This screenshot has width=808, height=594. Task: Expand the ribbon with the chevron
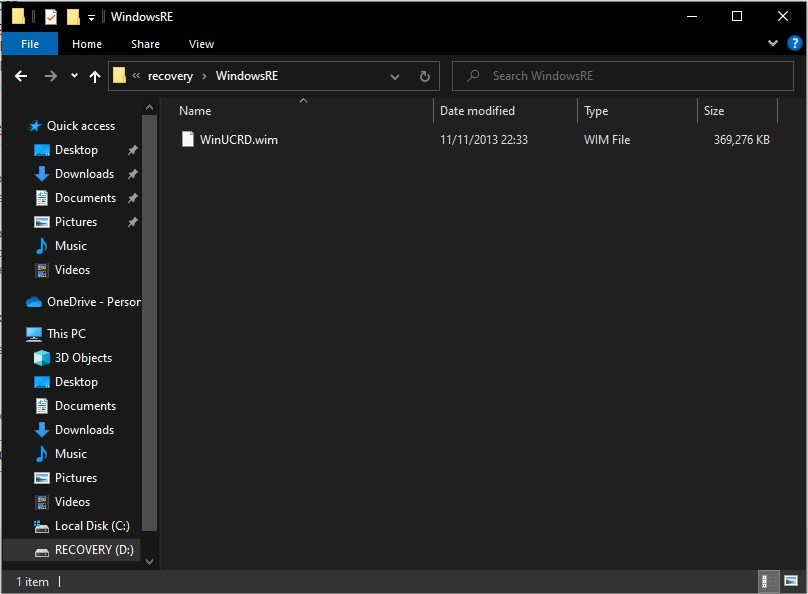tap(772, 43)
